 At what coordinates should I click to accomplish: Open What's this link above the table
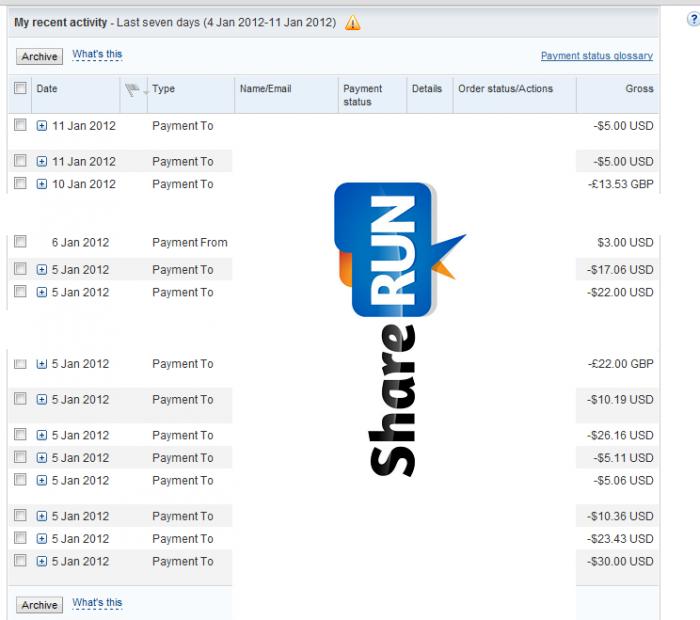[97, 54]
